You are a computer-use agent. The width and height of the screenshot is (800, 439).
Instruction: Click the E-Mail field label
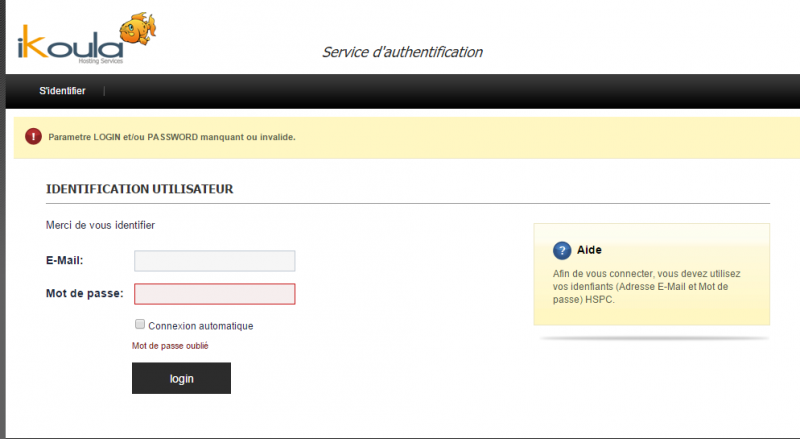click(x=64, y=260)
